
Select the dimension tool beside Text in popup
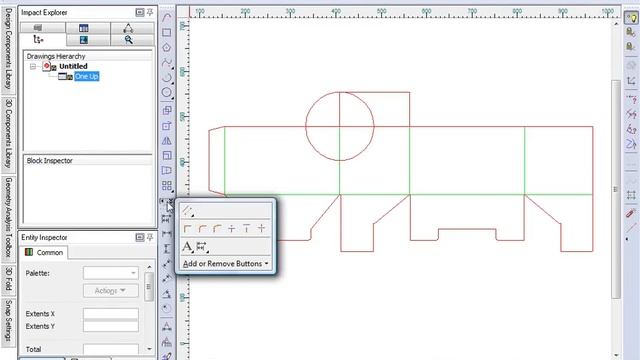(202, 247)
